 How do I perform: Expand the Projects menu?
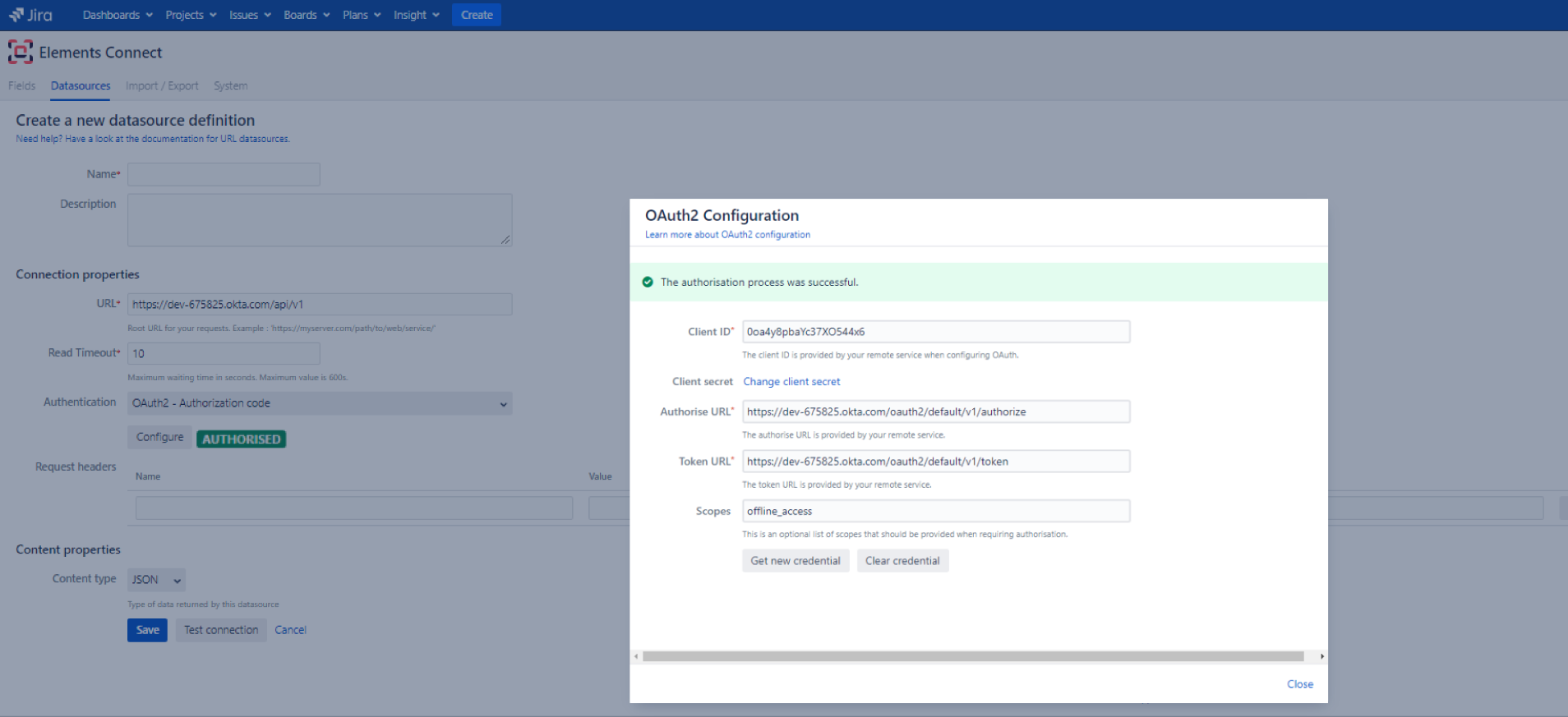191,15
